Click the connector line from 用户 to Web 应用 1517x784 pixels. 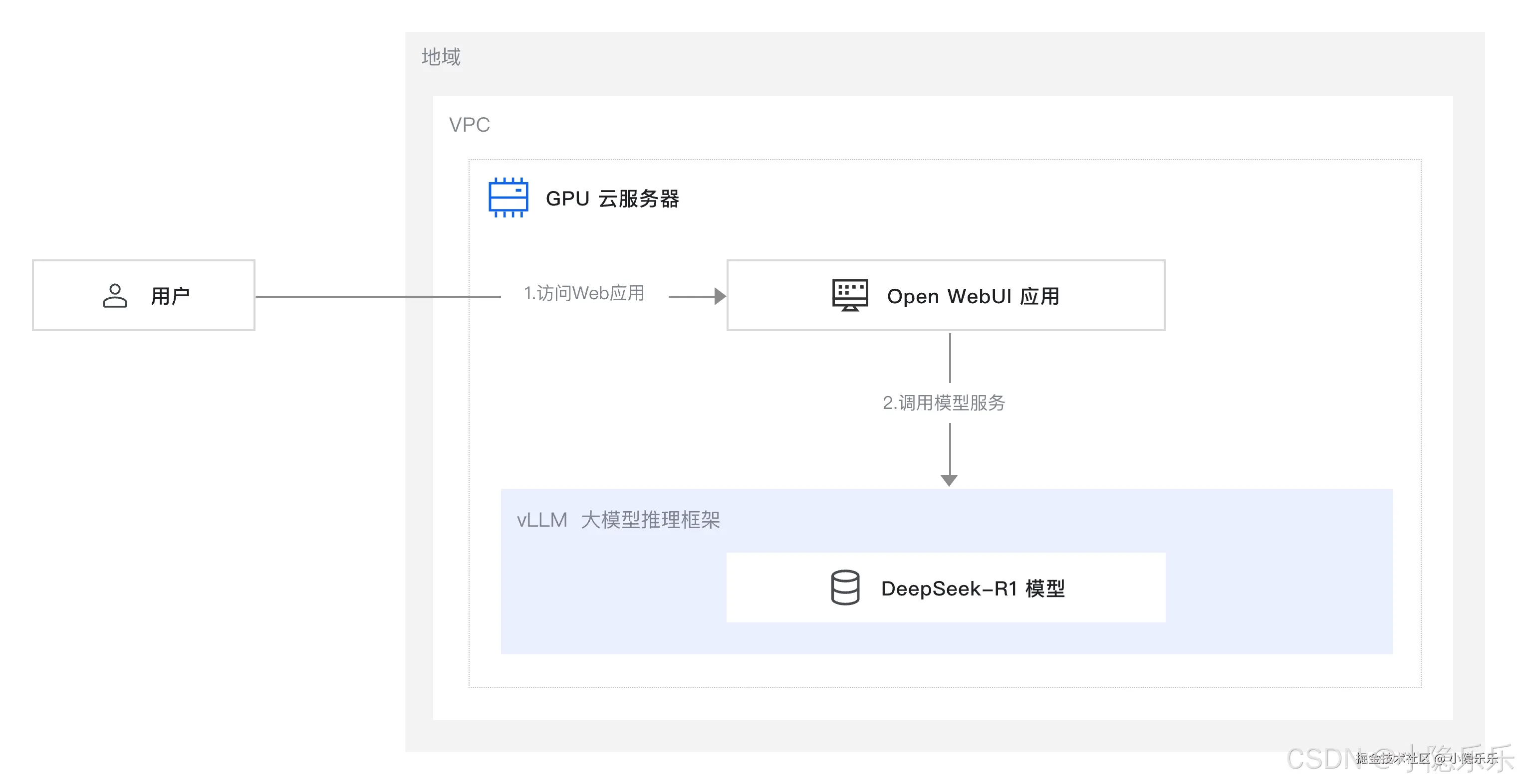pyautogui.click(x=377, y=296)
